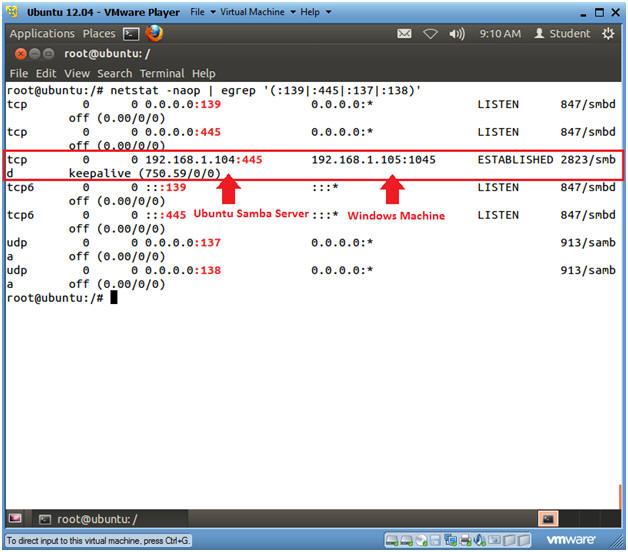Click the VMware network adapter device icon

coord(450,541)
